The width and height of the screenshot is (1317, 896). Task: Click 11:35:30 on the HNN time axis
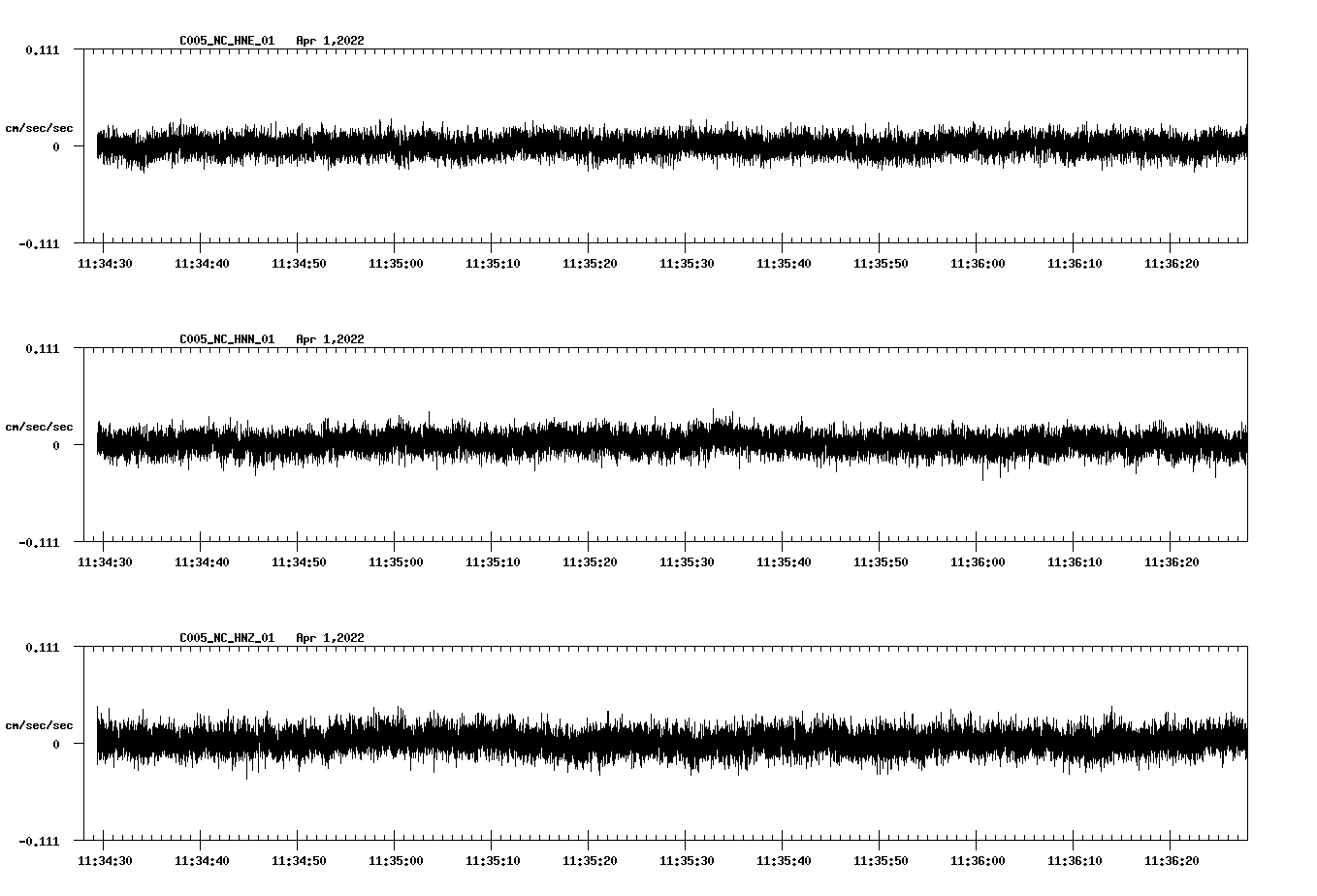(687, 562)
